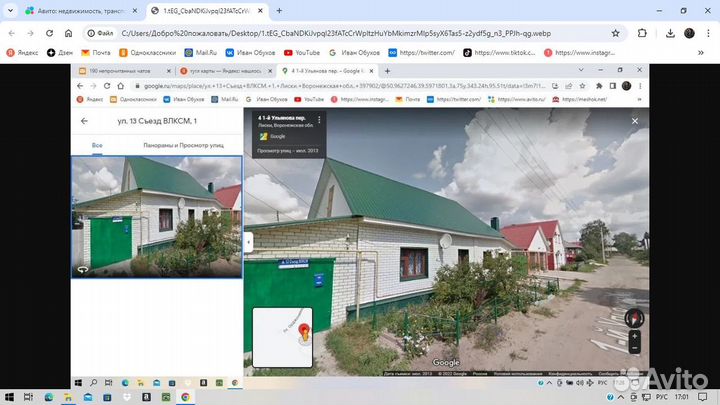Open the Google Иван Обухов bookmark
This screenshot has height=405, width=720.
354,53
